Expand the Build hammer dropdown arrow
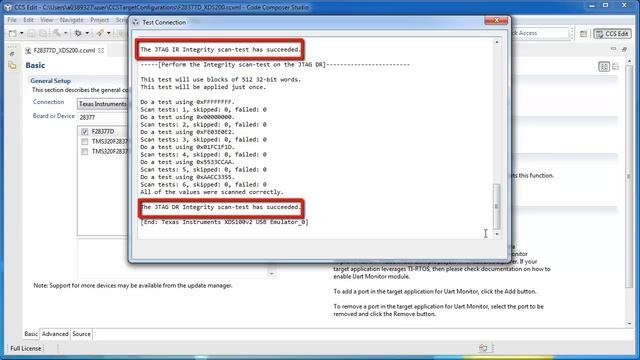 pyautogui.click(x=65, y=33)
